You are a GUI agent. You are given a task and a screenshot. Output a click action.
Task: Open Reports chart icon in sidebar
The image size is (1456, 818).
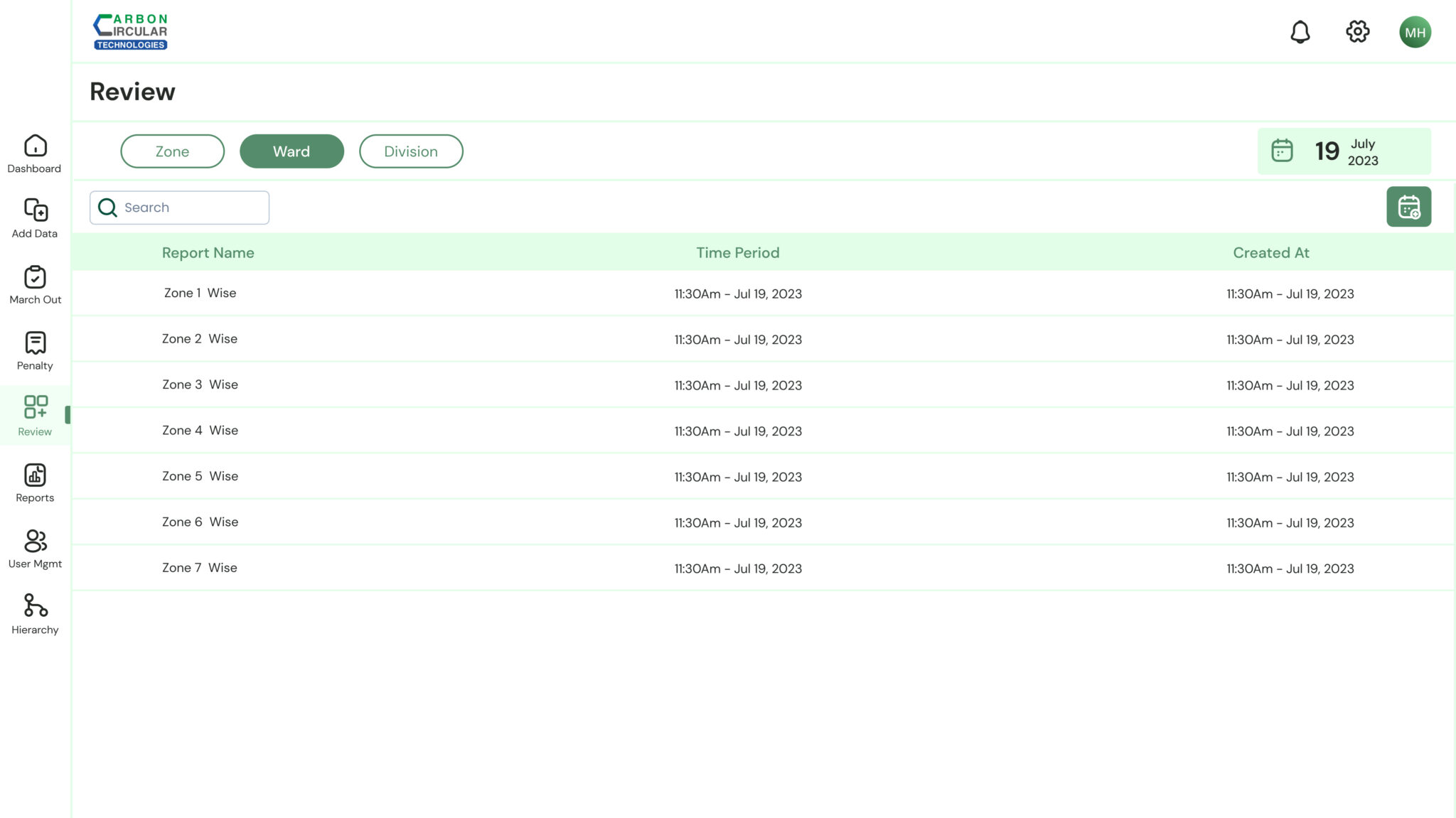(x=35, y=475)
